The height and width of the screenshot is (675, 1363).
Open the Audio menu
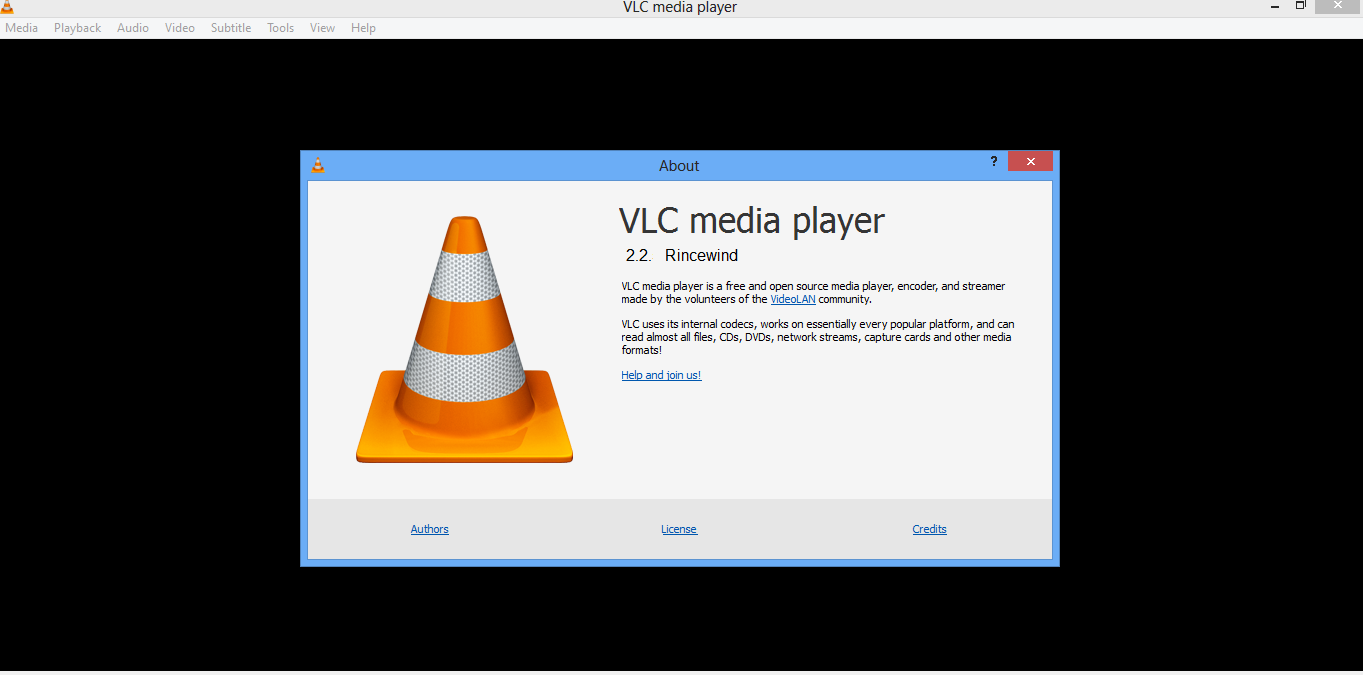point(133,28)
